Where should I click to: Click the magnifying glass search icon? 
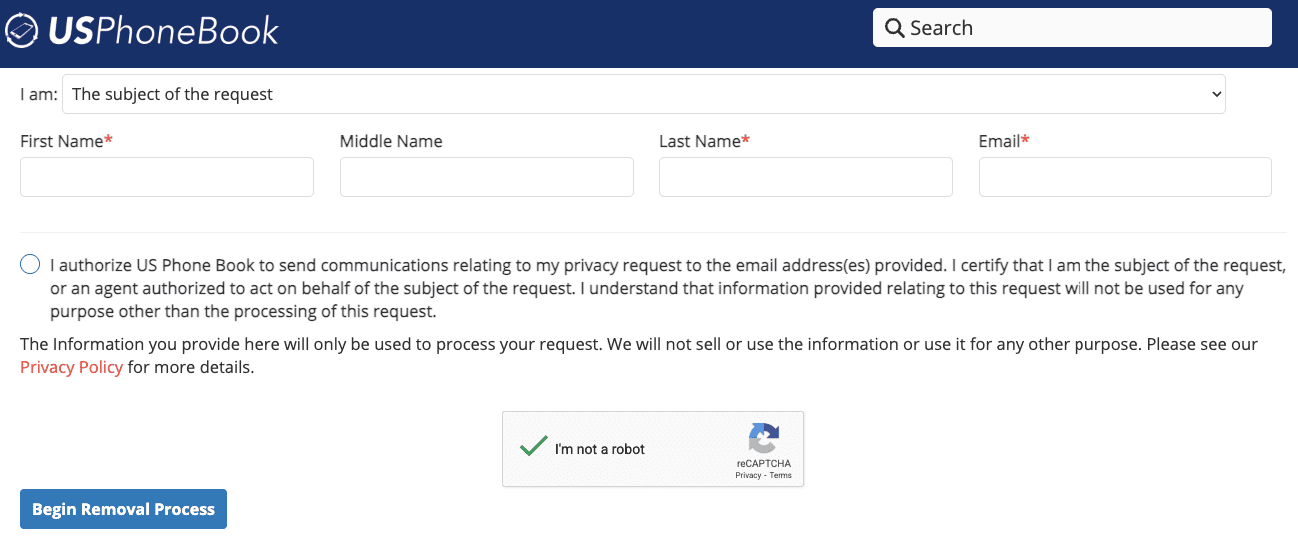click(894, 28)
